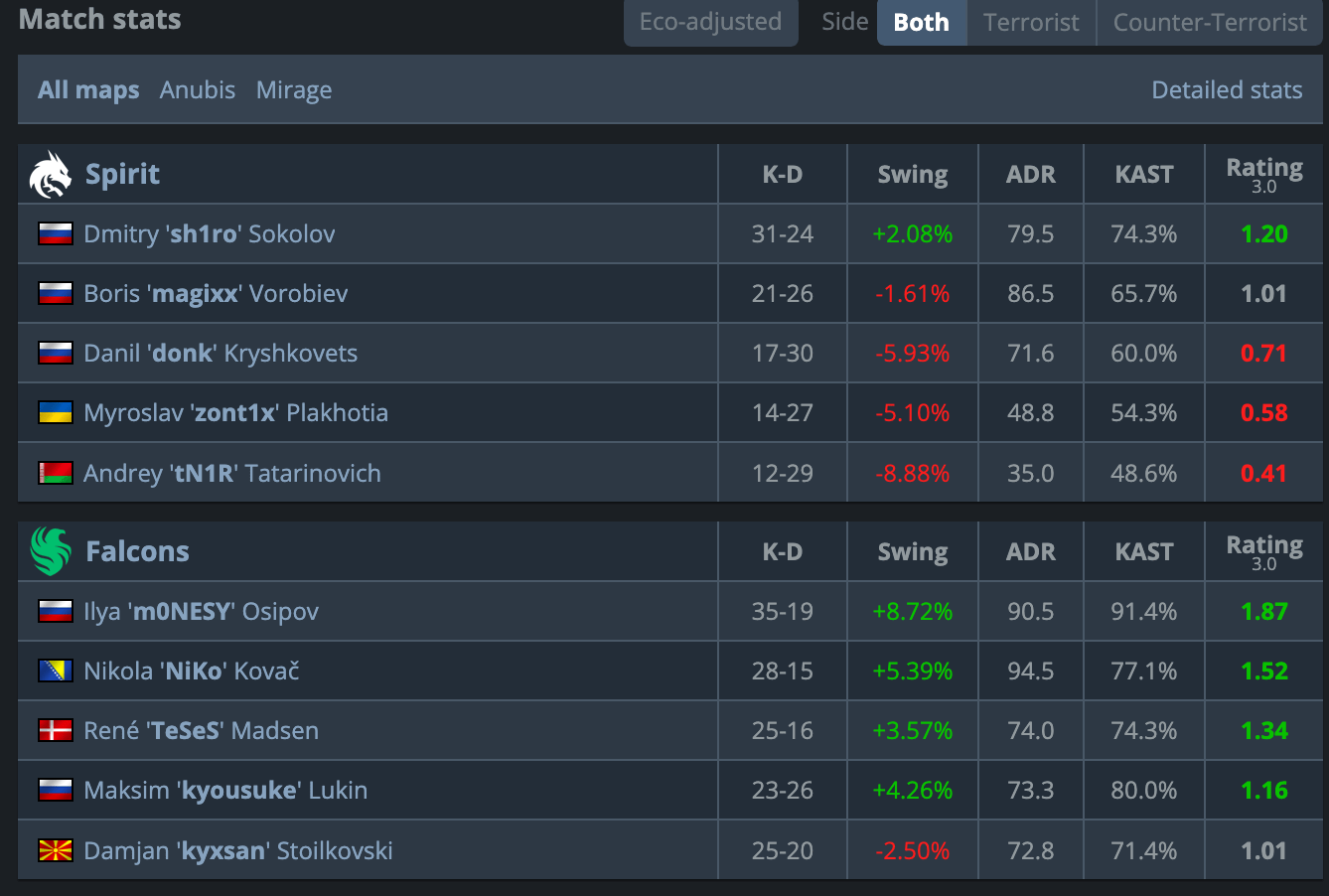The image size is (1329, 896).
Task: Click the Spirit team logo icon
Action: (x=51, y=175)
